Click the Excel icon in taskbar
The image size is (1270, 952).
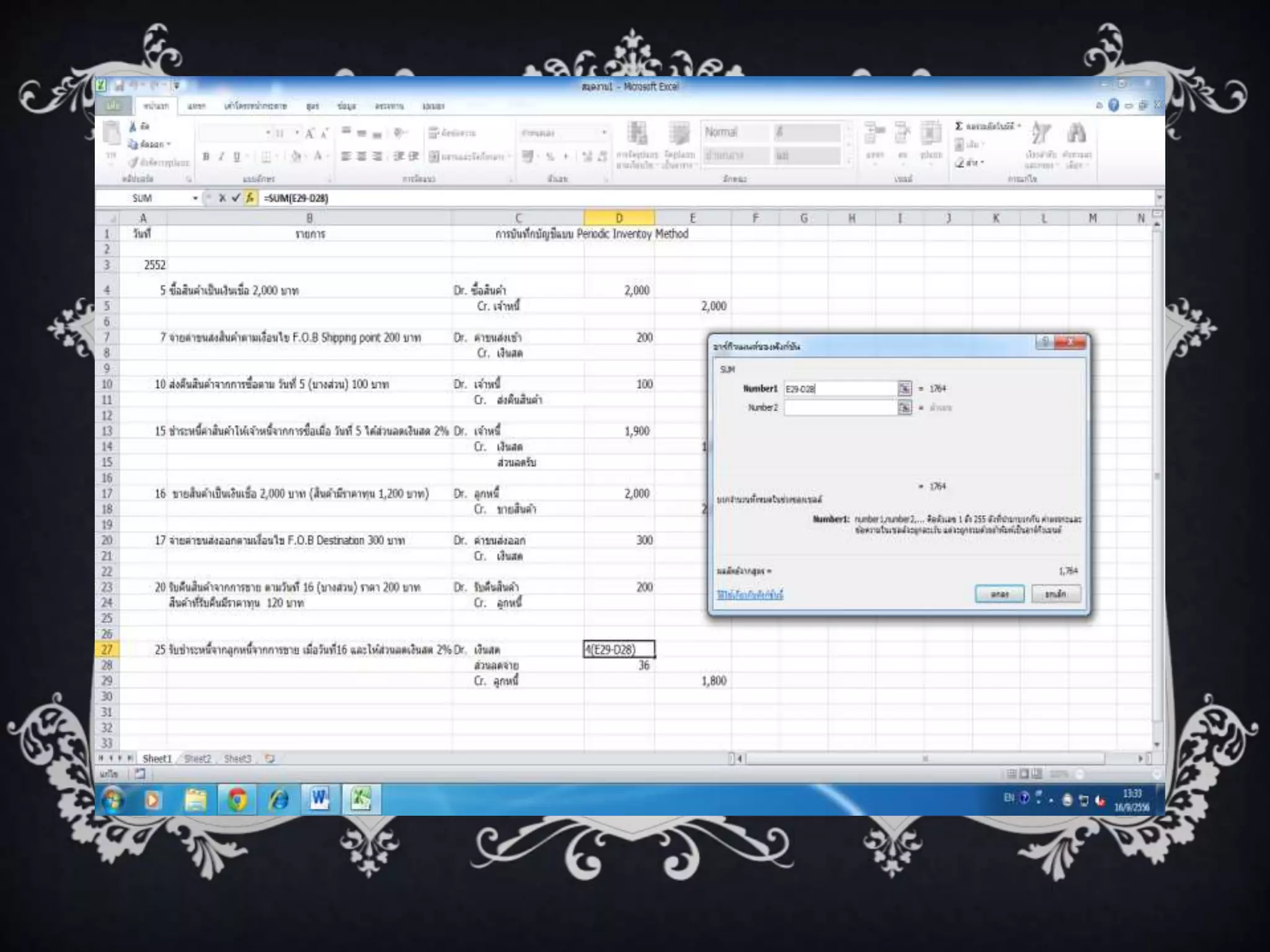361,799
